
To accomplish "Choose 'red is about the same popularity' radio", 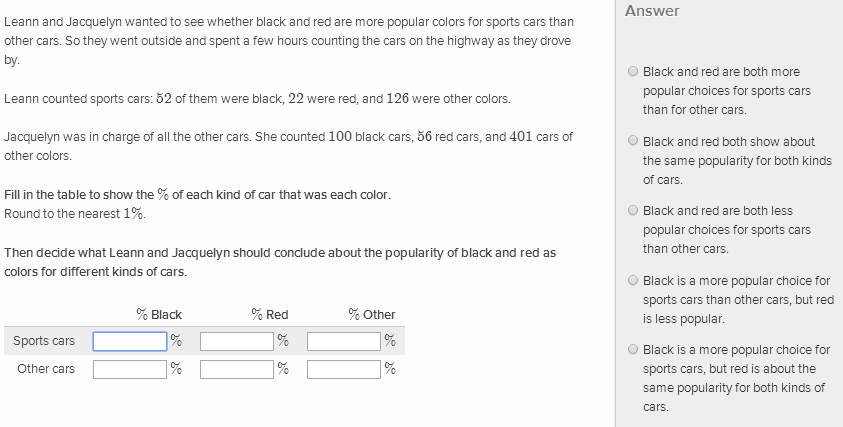I will click(633, 350).
